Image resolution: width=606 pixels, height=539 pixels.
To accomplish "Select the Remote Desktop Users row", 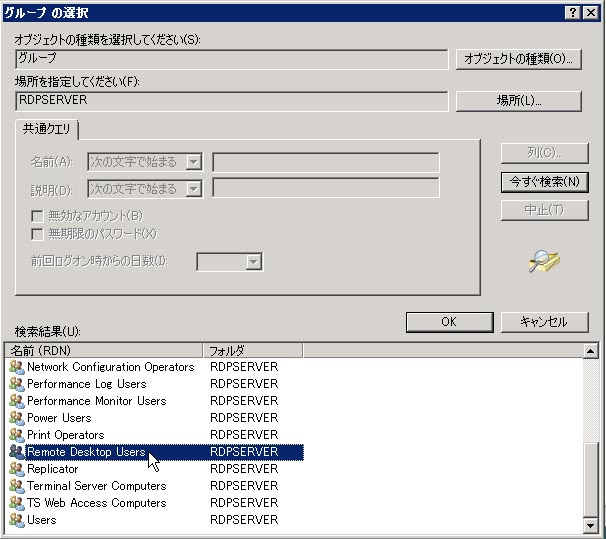I will click(x=155, y=452).
